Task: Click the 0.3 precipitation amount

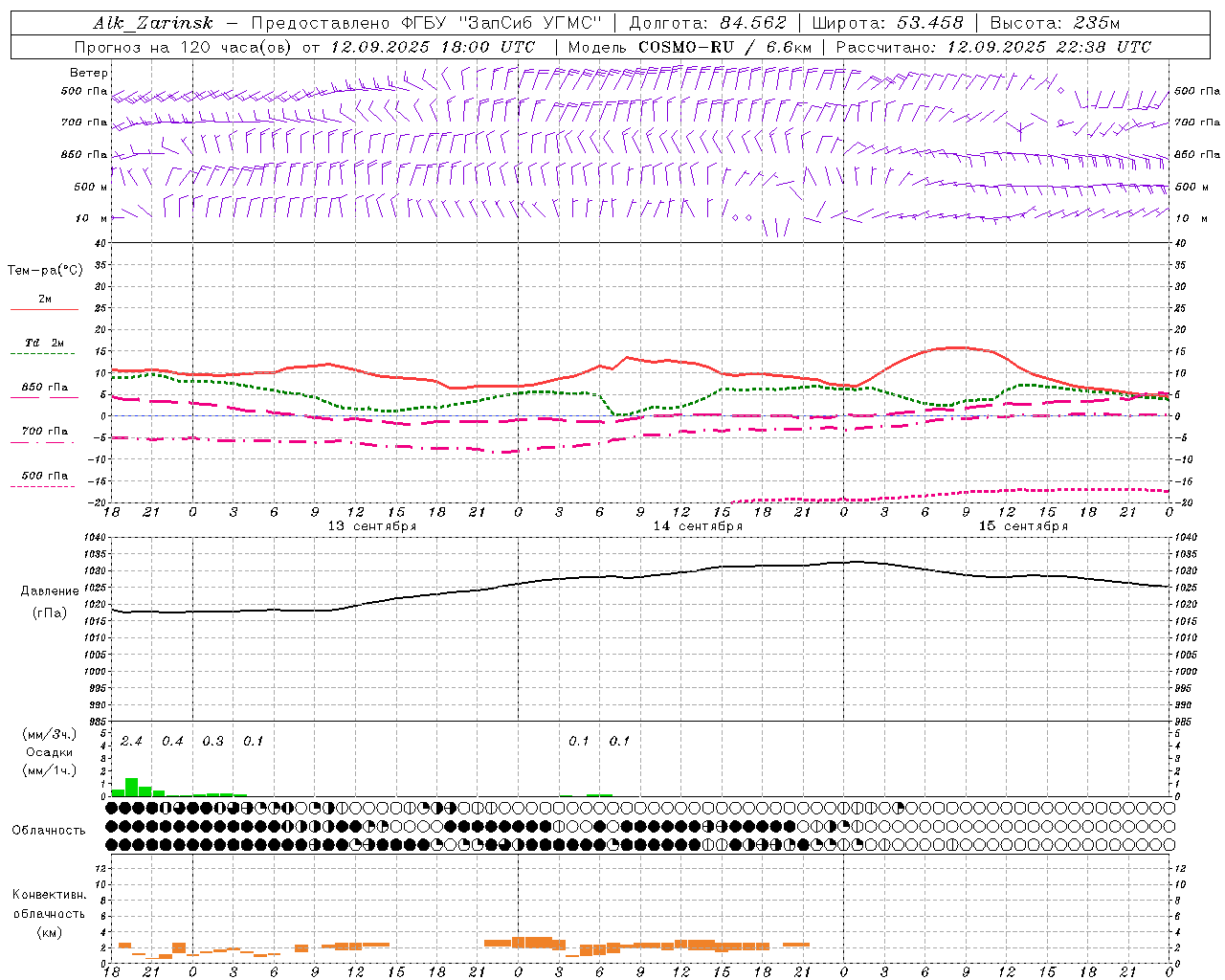Action: pos(213,741)
